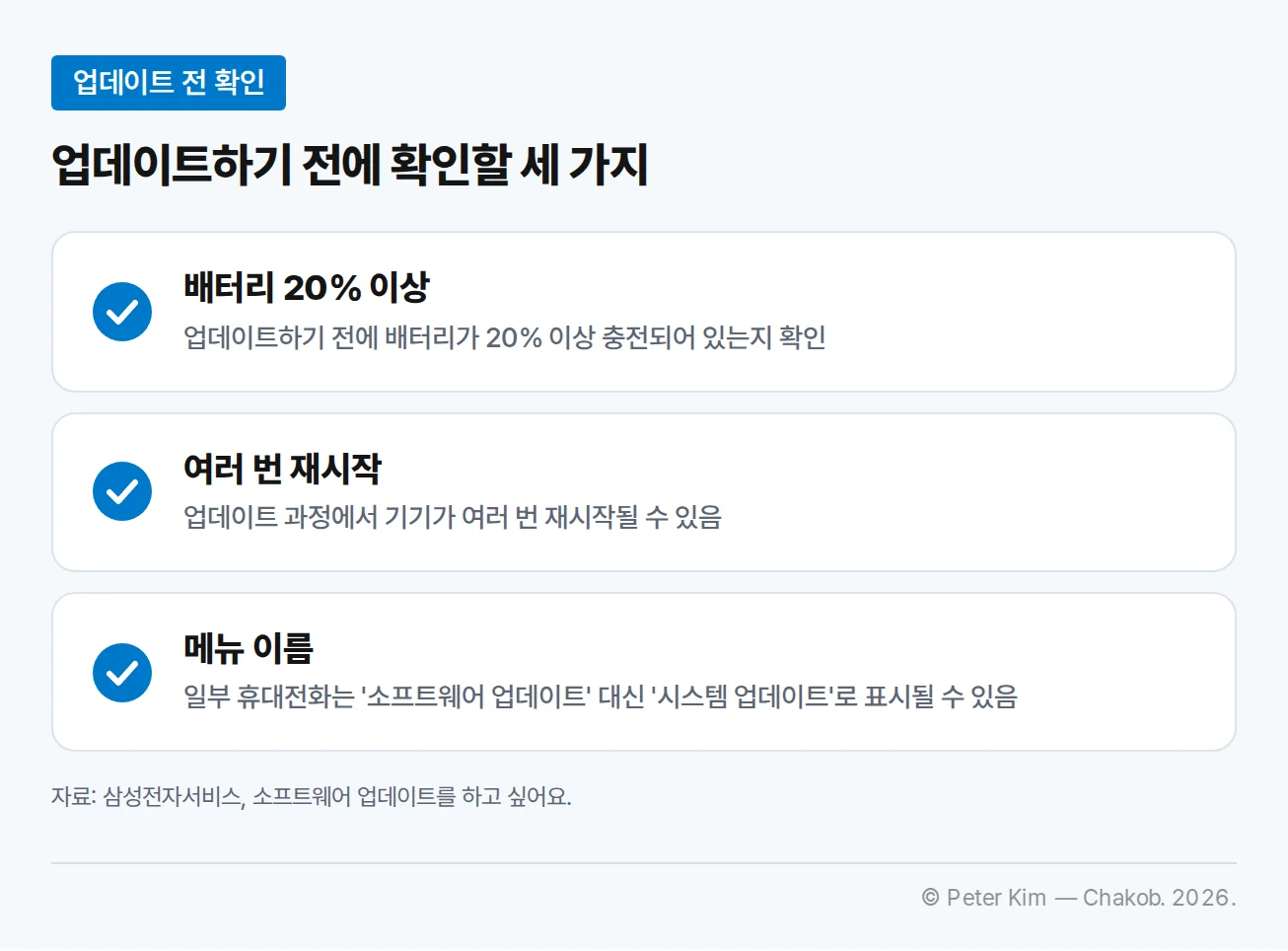Click the card title 배터리 20% 이상
Viewport: 1288px width, 951px height.
coord(307,287)
